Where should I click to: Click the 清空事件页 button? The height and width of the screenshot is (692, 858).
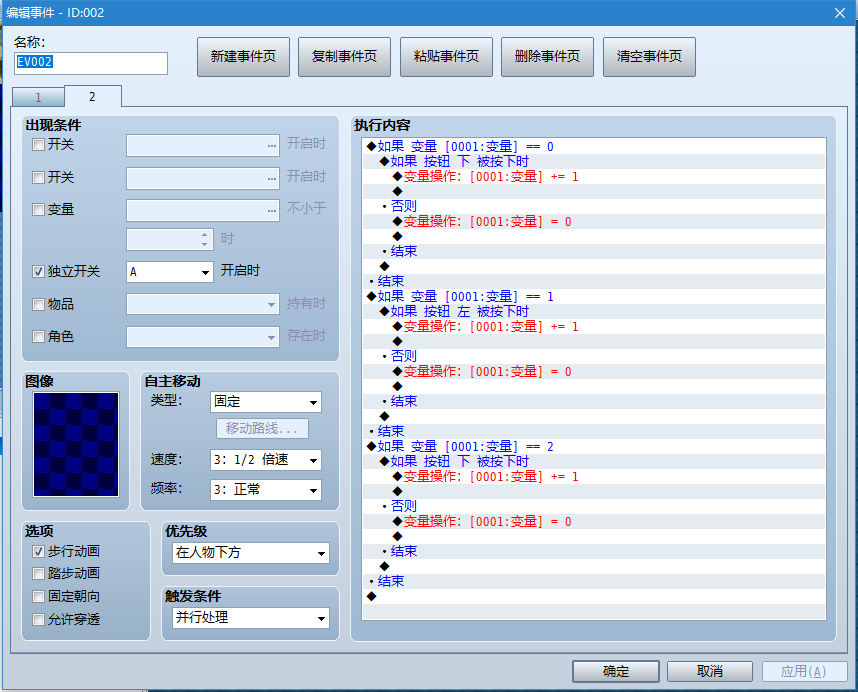pyautogui.click(x=649, y=57)
